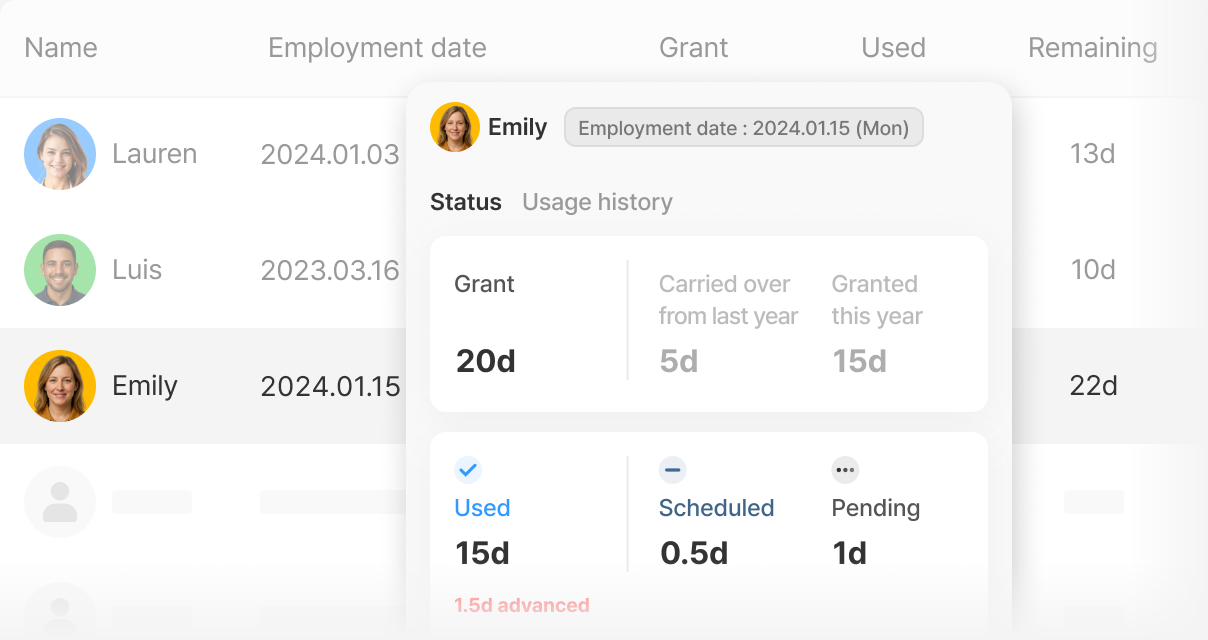Click the Employment date badge in popup
The height and width of the screenshot is (640, 1208).
tap(744, 128)
